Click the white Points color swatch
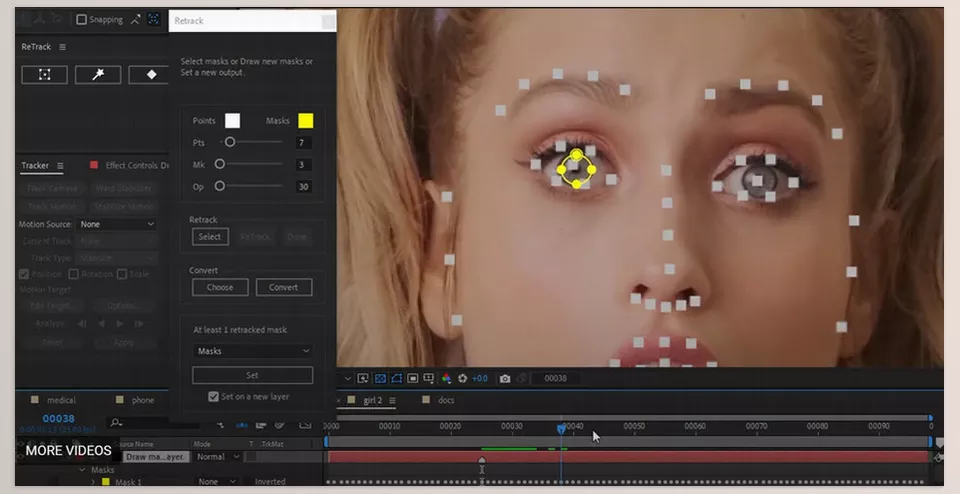The width and height of the screenshot is (960, 494). tap(233, 121)
